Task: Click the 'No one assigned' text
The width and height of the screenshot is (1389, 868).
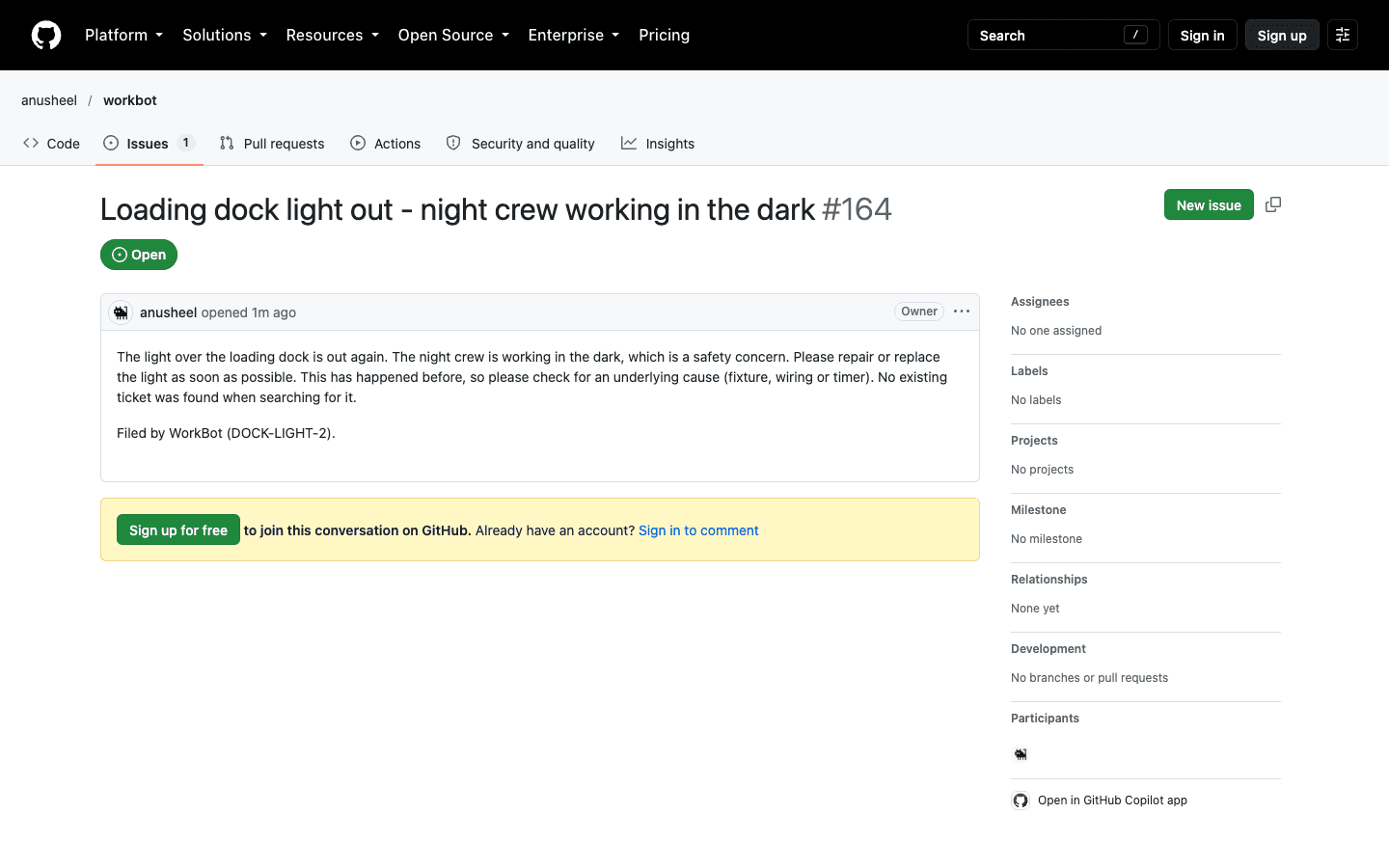Action: [x=1056, y=331]
